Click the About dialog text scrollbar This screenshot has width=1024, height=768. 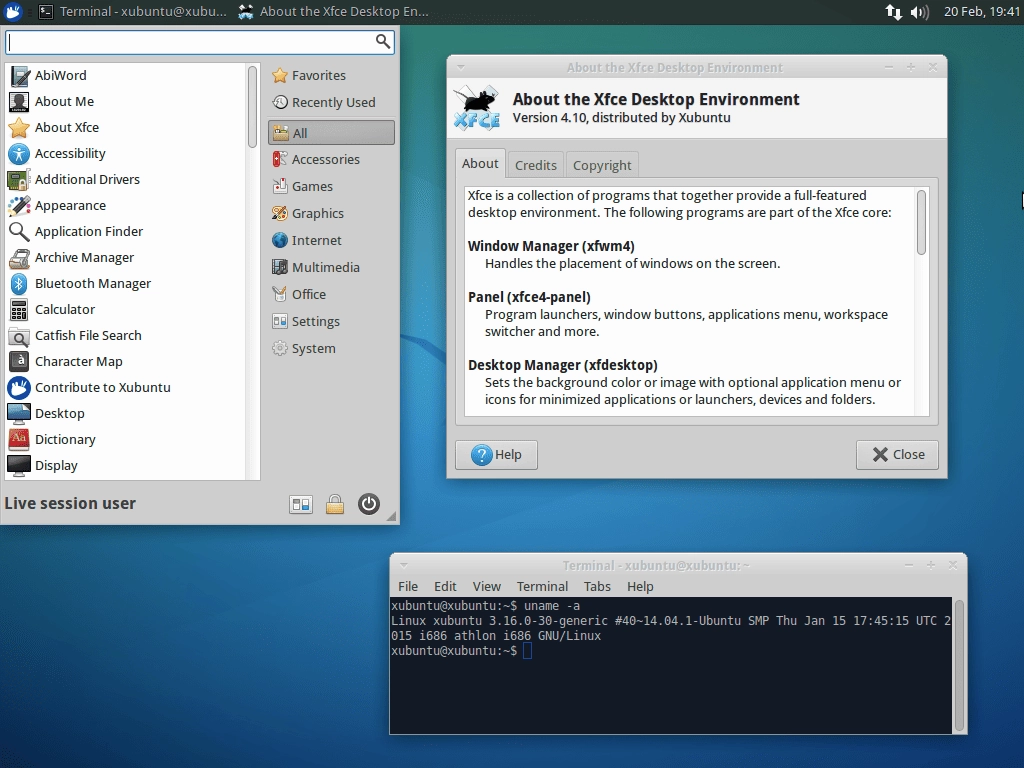921,222
